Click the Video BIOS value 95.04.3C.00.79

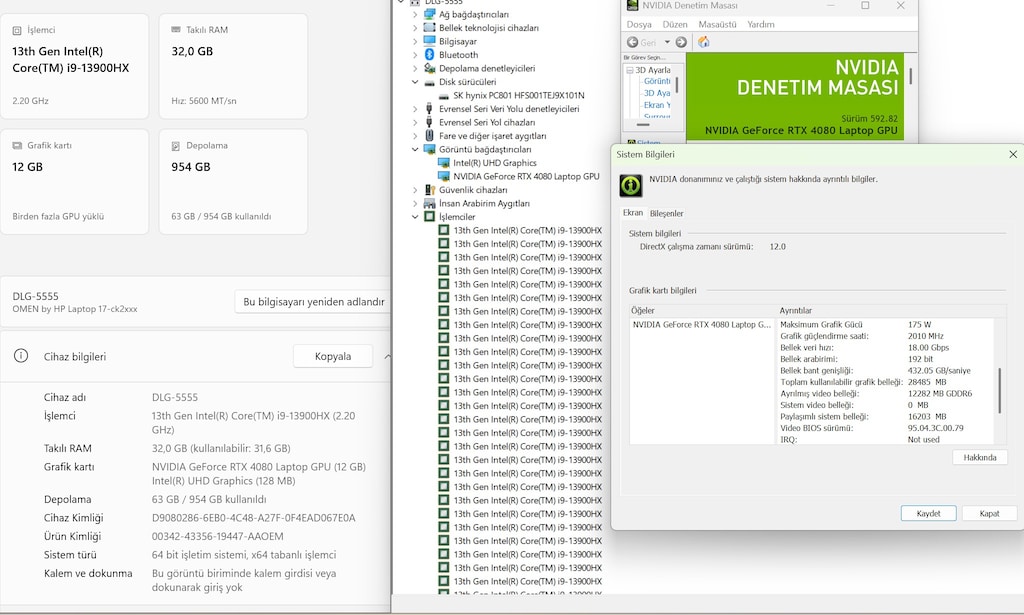[x=935, y=428]
